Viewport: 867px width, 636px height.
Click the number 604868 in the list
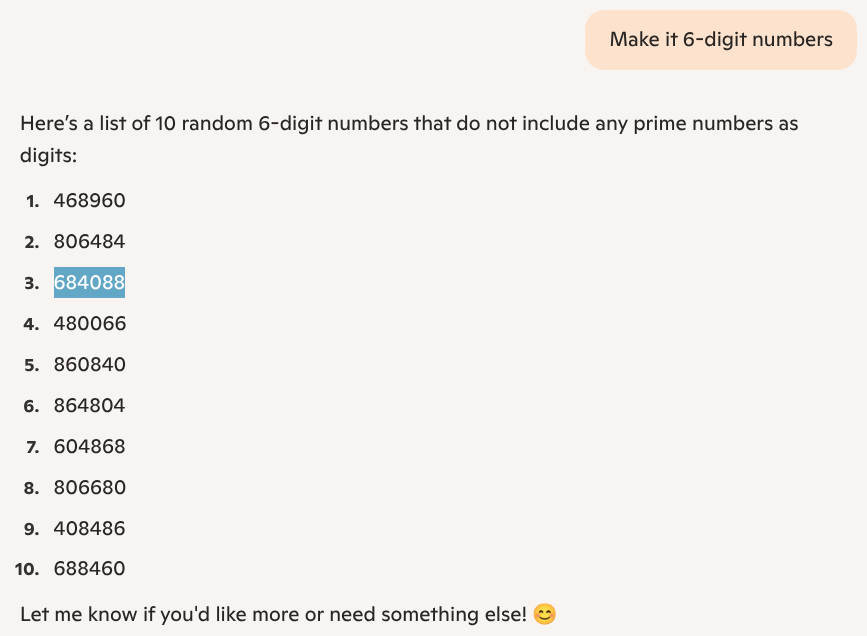click(90, 446)
